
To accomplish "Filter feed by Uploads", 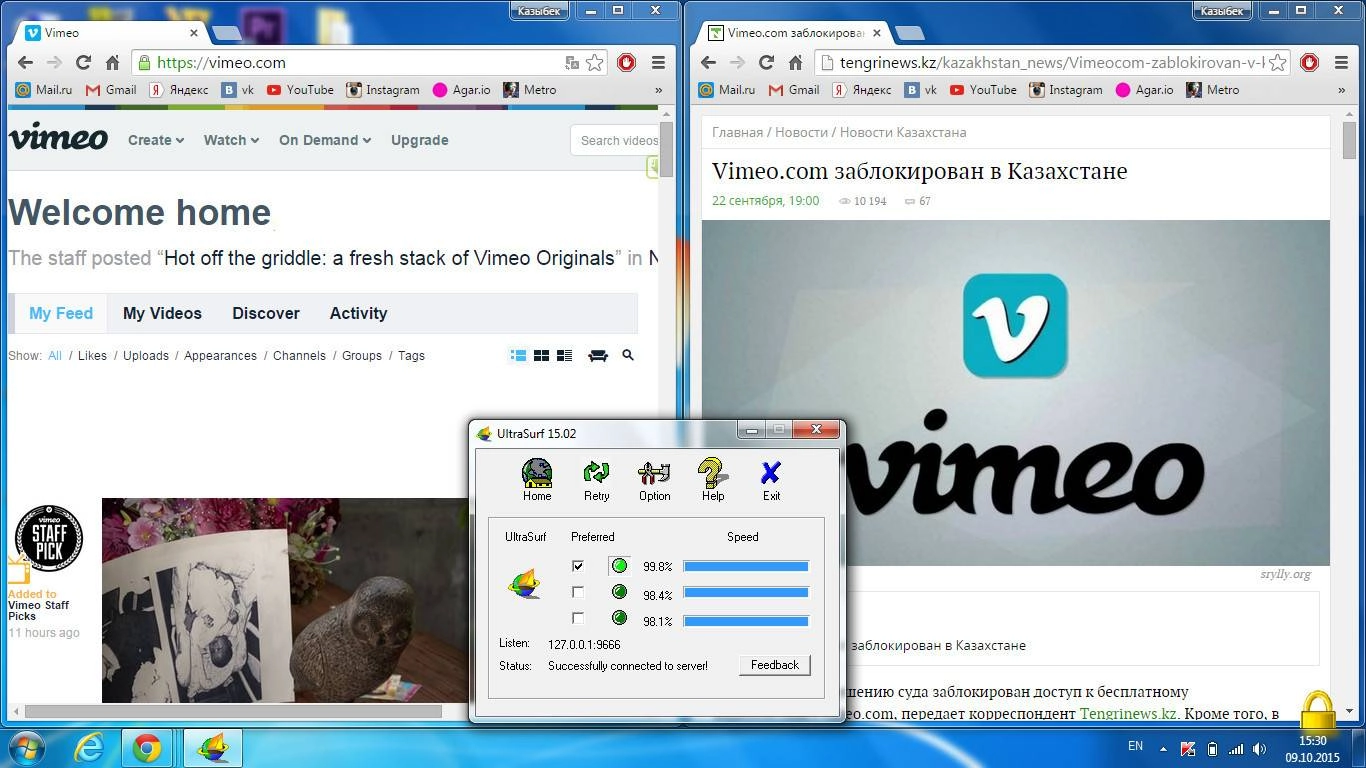I will (146, 355).
